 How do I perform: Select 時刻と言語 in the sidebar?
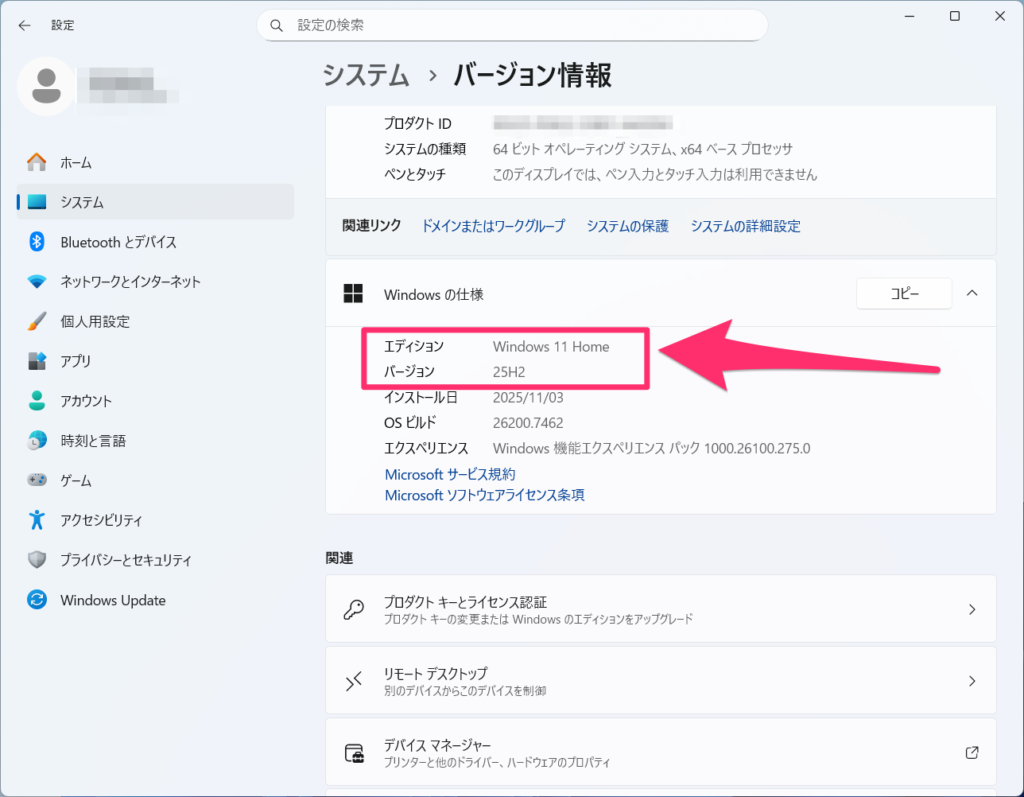click(92, 441)
